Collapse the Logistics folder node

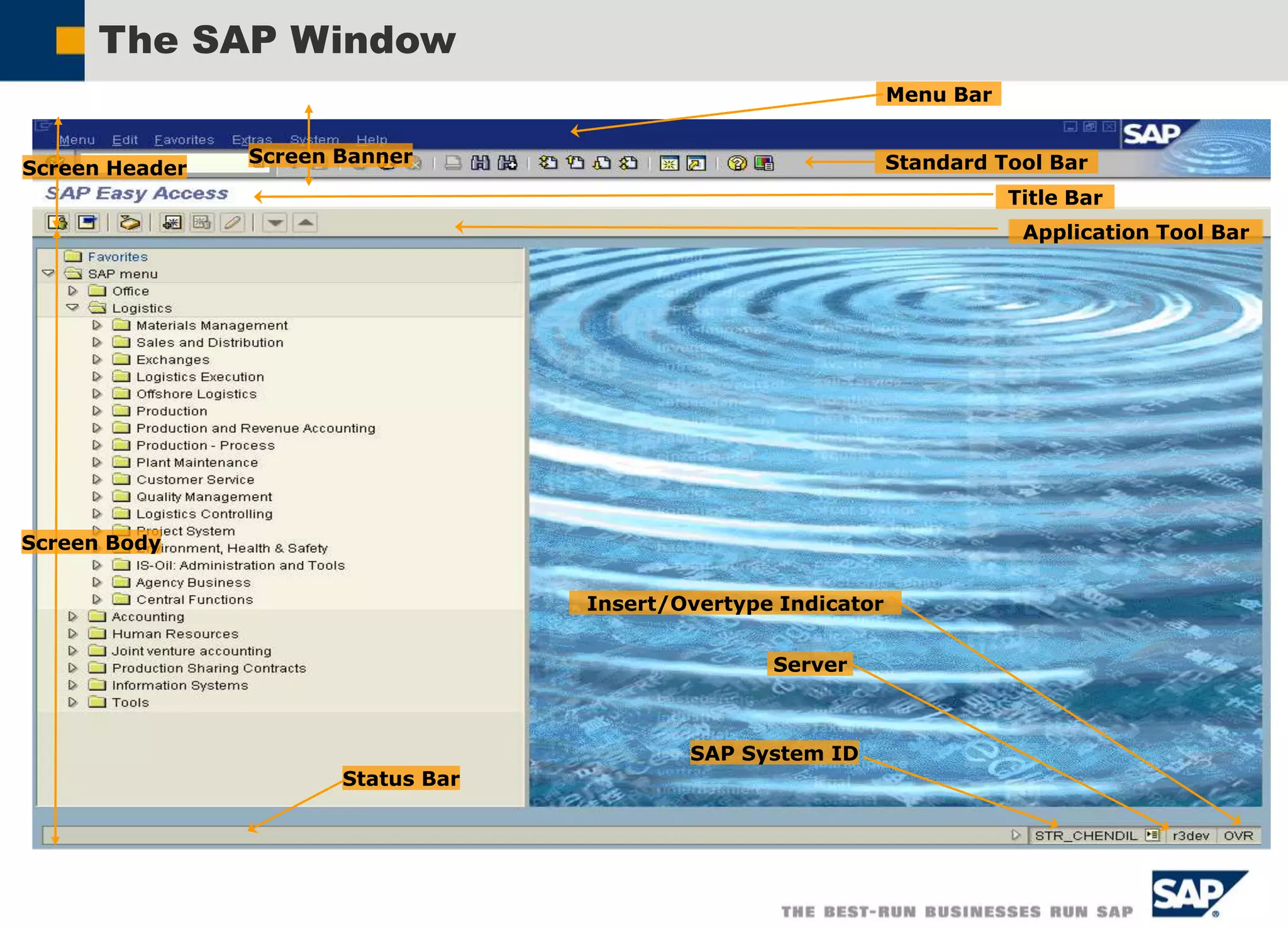[x=73, y=308]
